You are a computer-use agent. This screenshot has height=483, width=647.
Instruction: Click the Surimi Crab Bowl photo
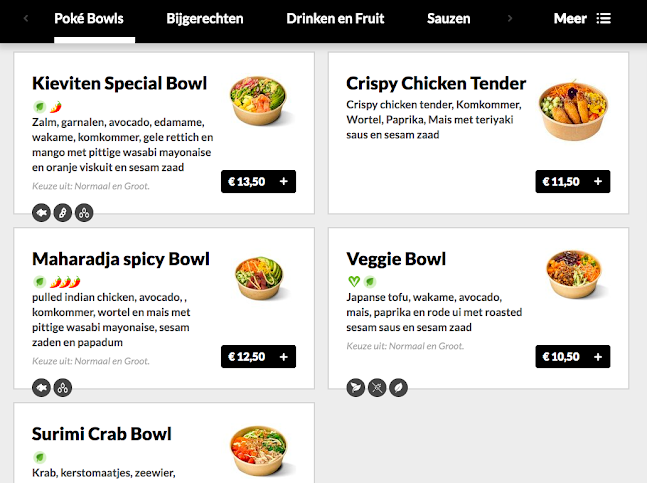pyautogui.click(x=260, y=452)
